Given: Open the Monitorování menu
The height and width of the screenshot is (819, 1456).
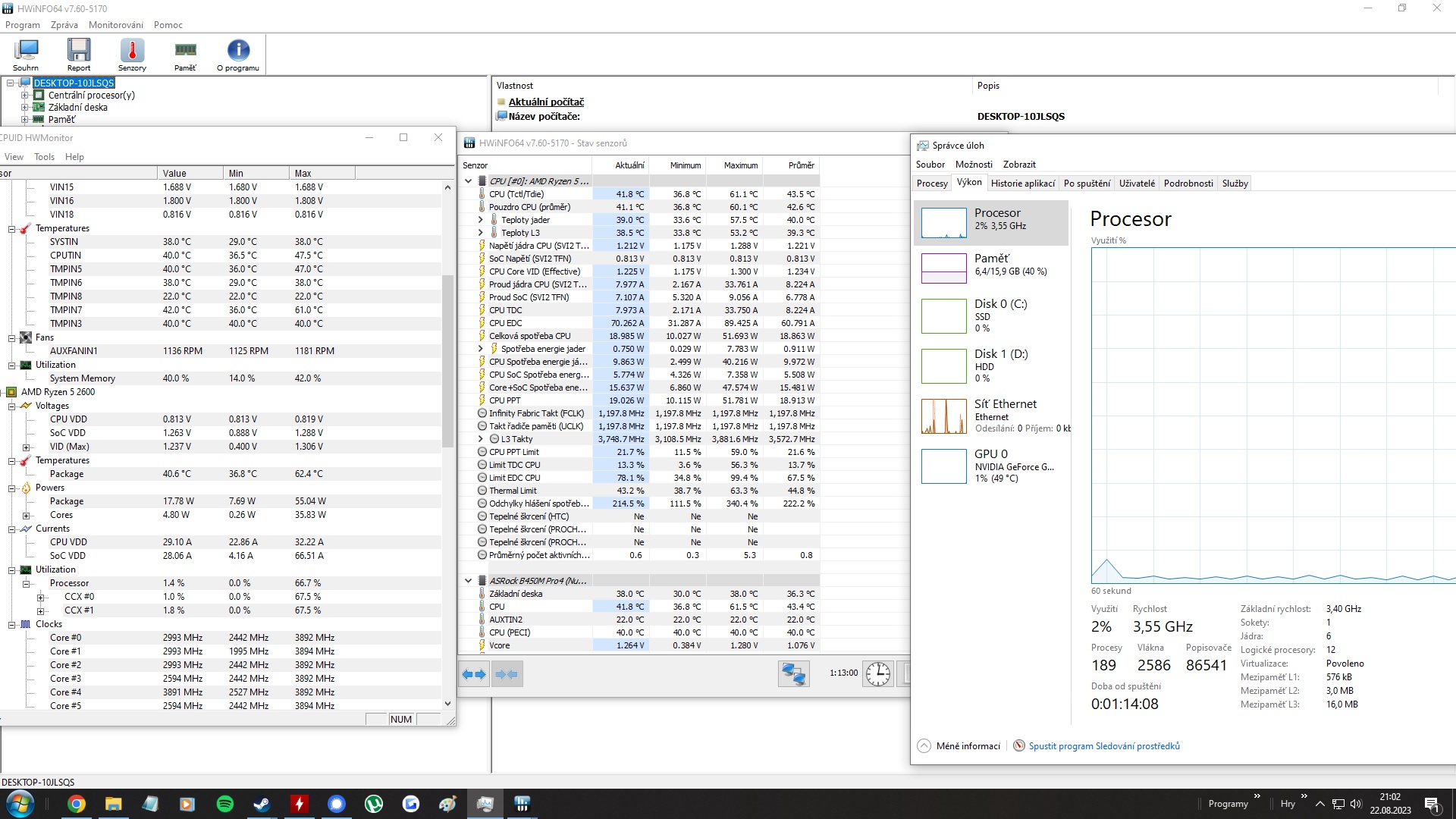Looking at the screenshot, I should pos(115,25).
